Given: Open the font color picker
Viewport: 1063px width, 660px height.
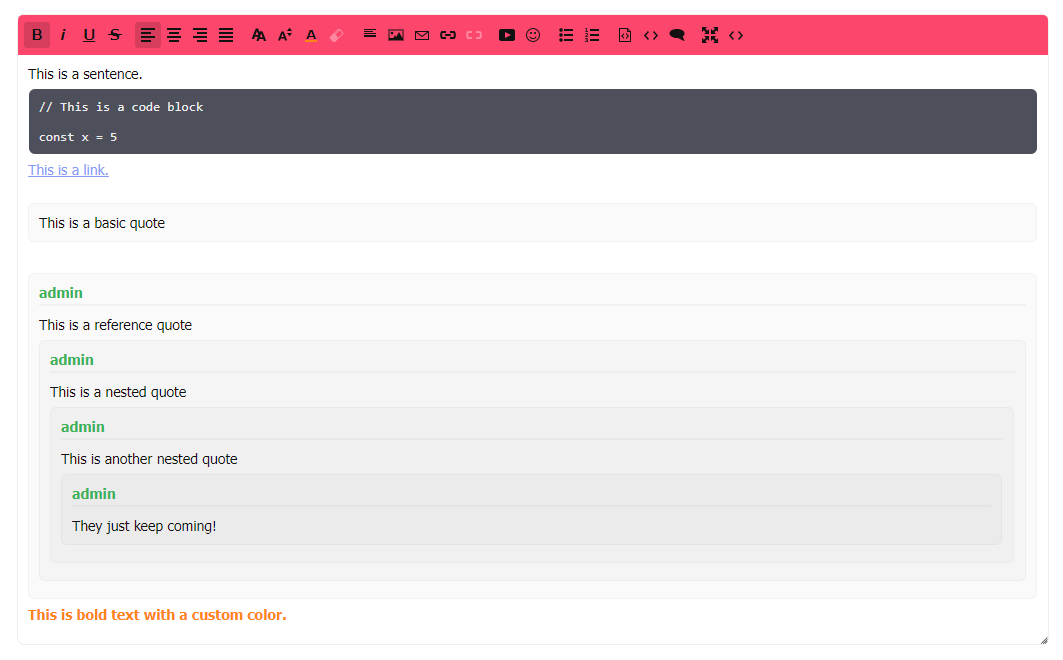Looking at the screenshot, I should click(311, 35).
